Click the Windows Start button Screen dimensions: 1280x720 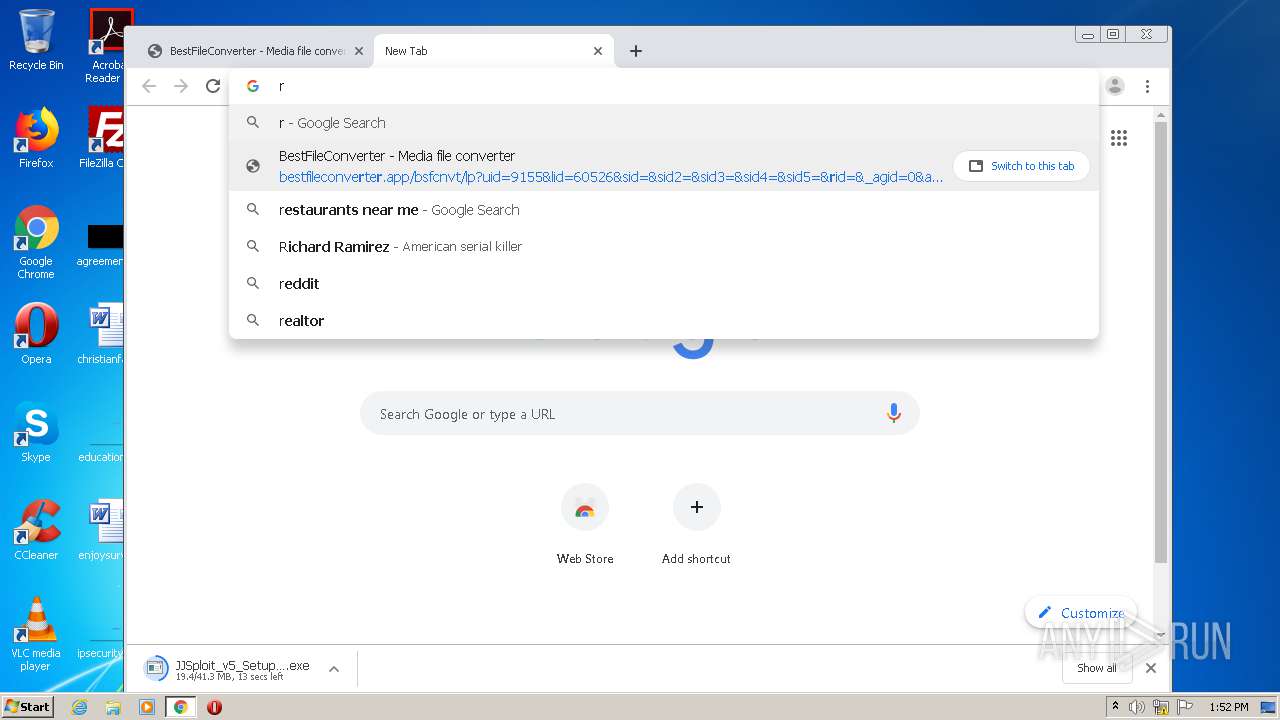[27, 707]
